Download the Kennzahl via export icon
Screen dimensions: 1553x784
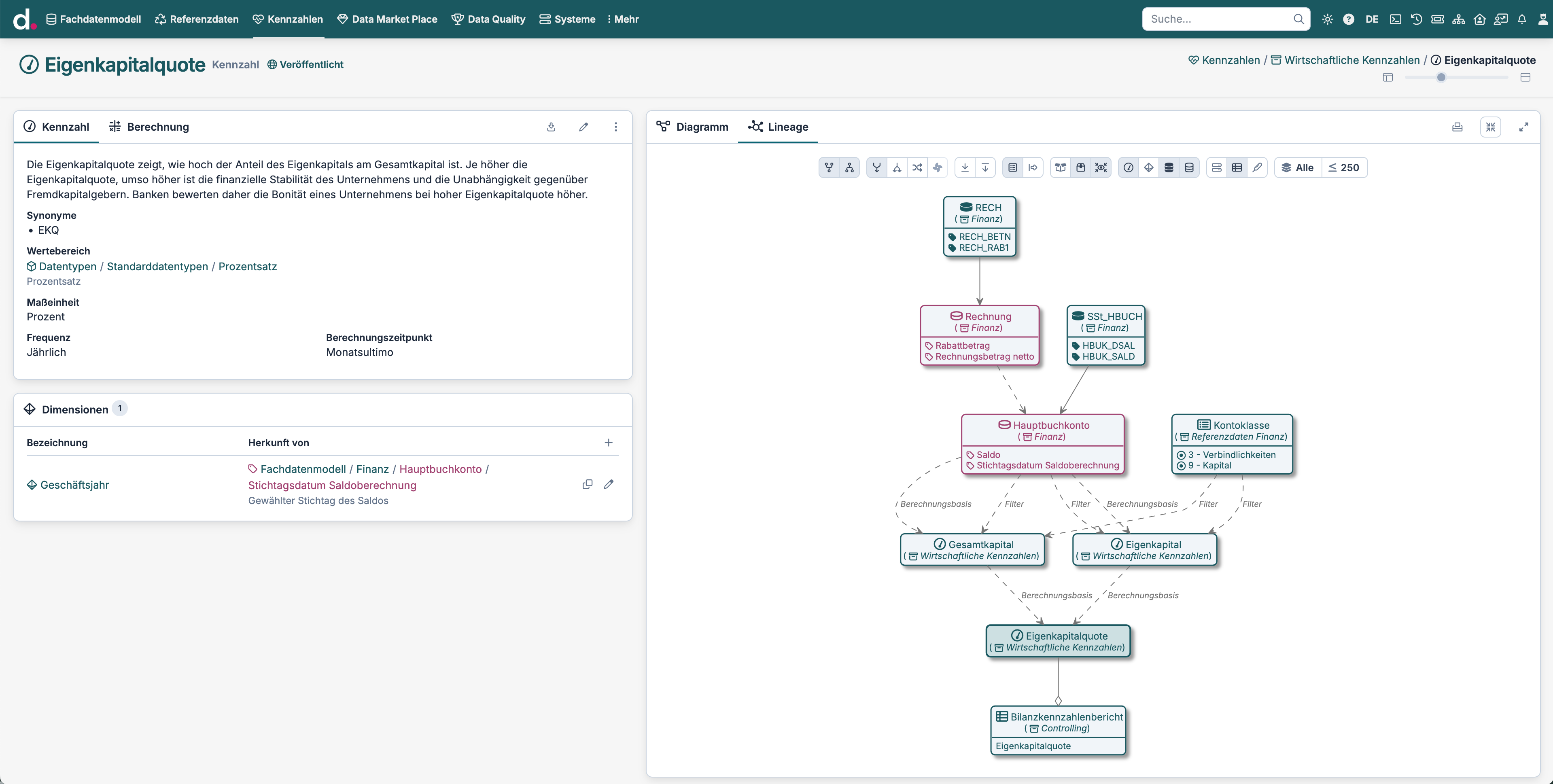(x=550, y=127)
